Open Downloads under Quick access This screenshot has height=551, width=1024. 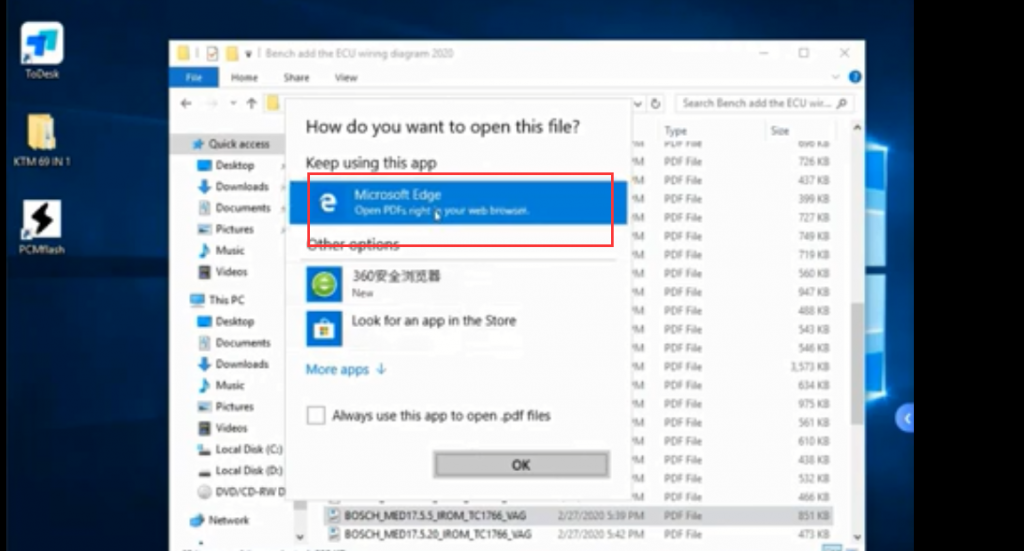tap(241, 187)
